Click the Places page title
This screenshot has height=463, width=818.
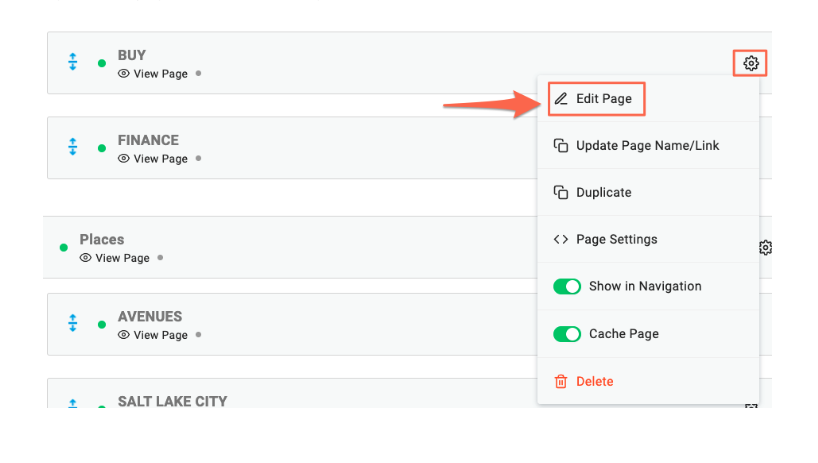[x=102, y=239]
